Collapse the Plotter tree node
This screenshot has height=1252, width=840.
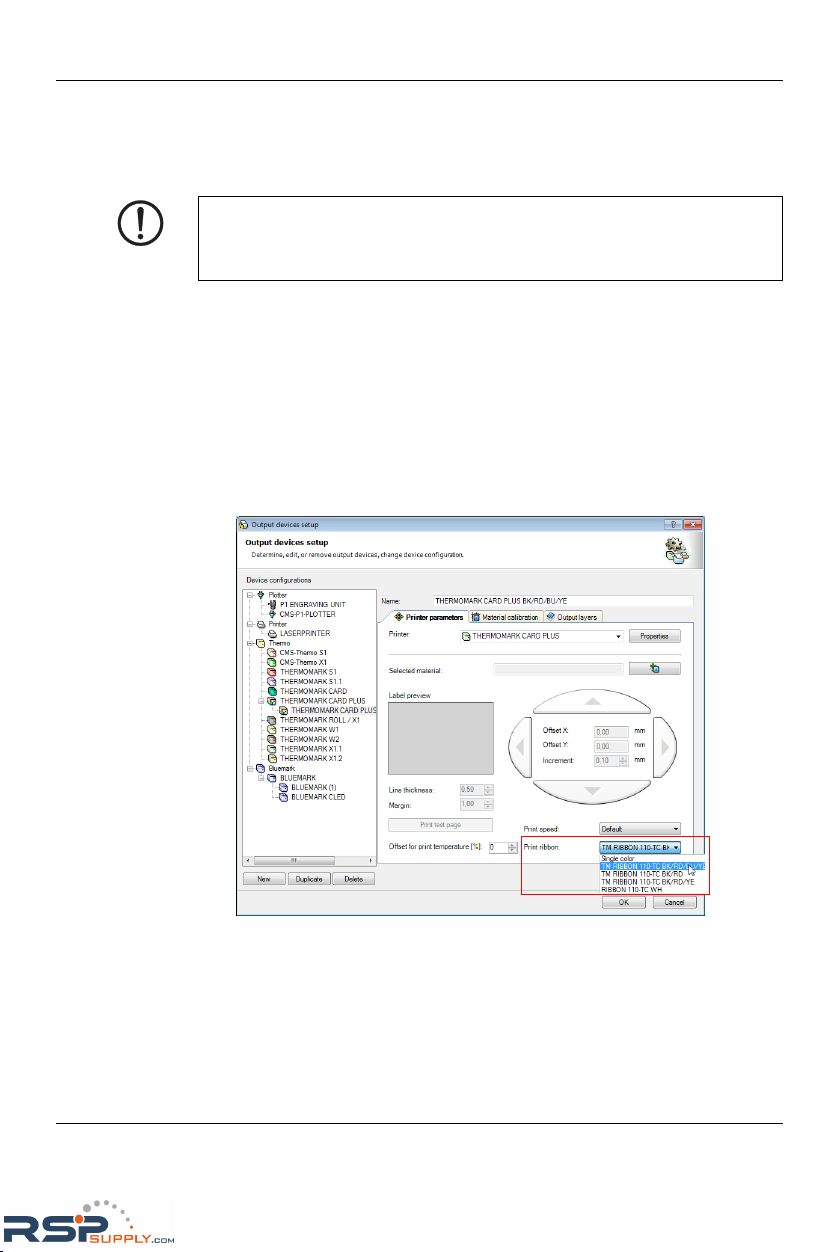(249, 595)
